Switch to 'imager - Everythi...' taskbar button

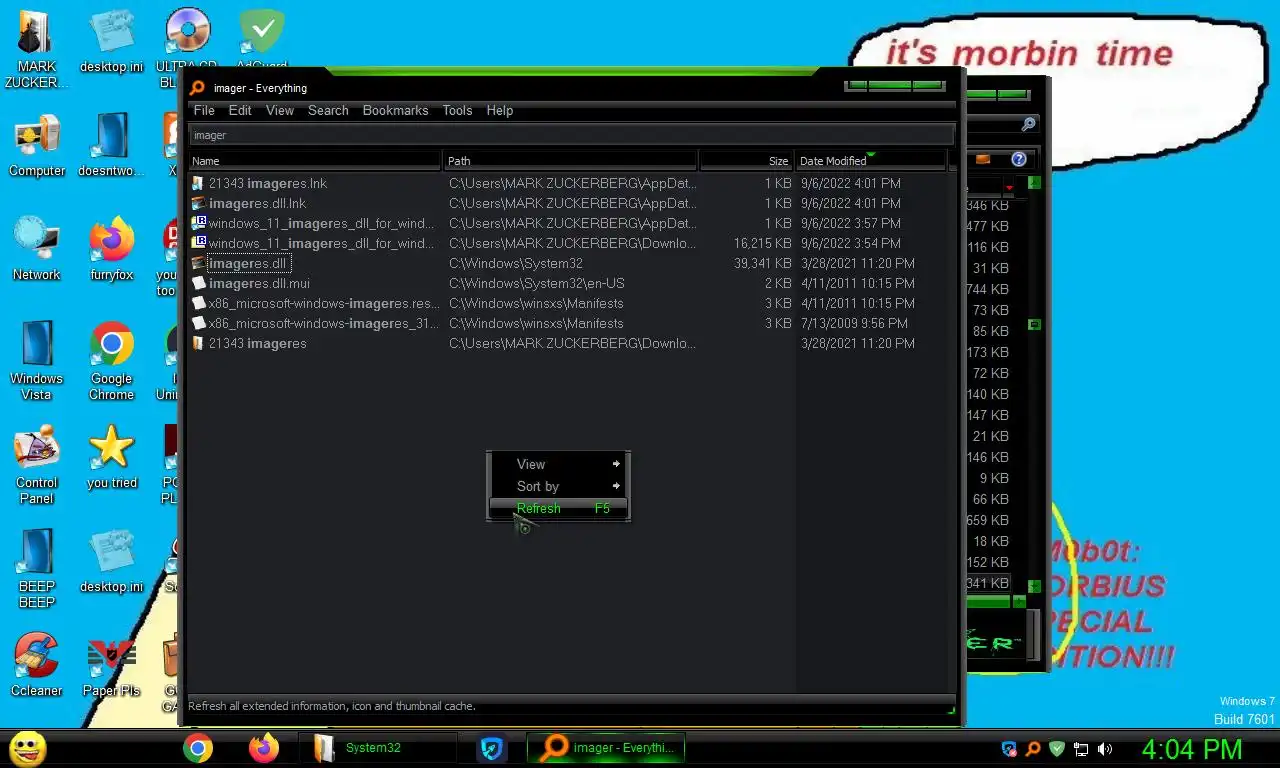[606, 748]
